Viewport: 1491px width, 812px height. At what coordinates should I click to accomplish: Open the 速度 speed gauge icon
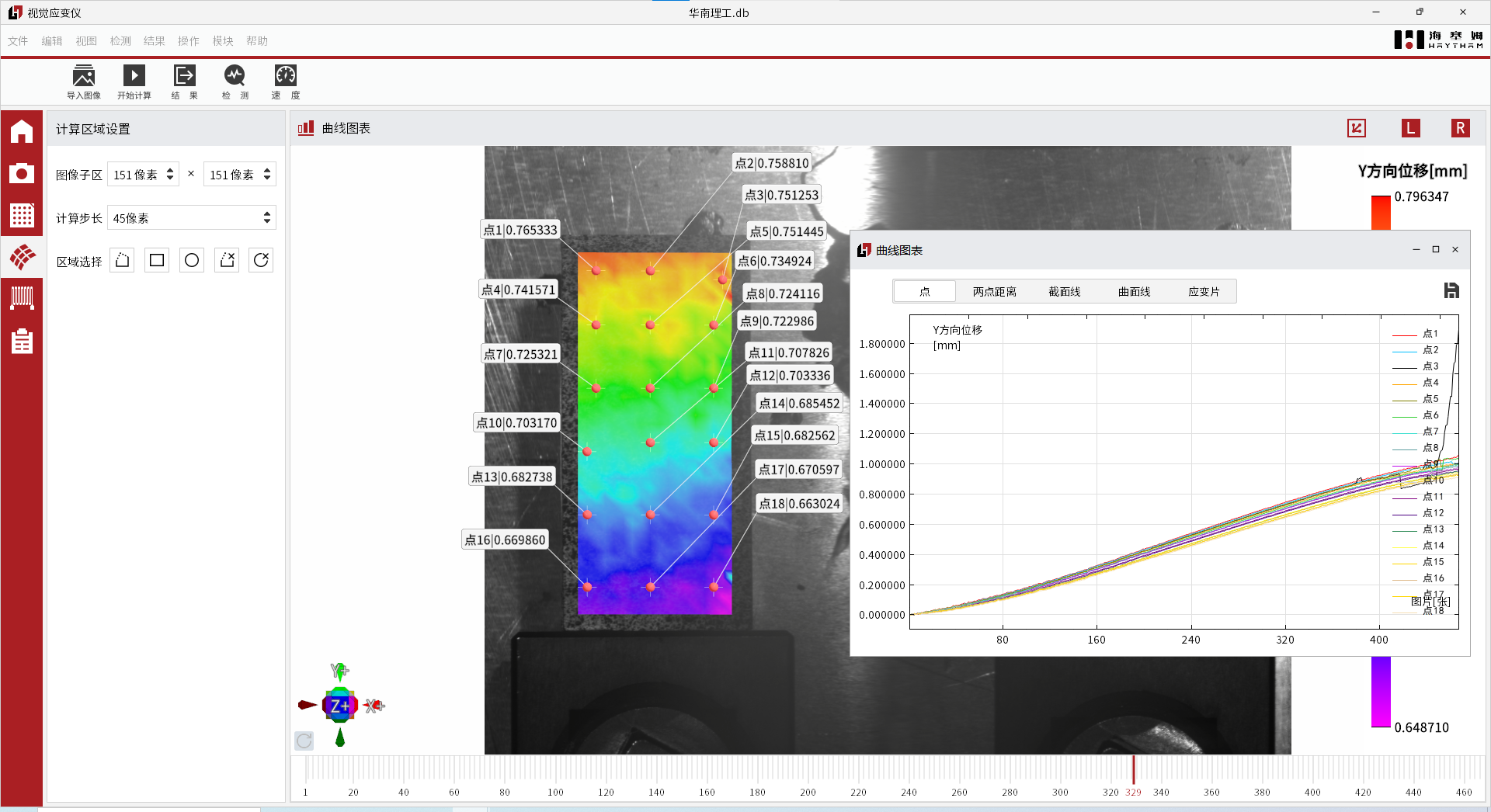click(x=286, y=76)
